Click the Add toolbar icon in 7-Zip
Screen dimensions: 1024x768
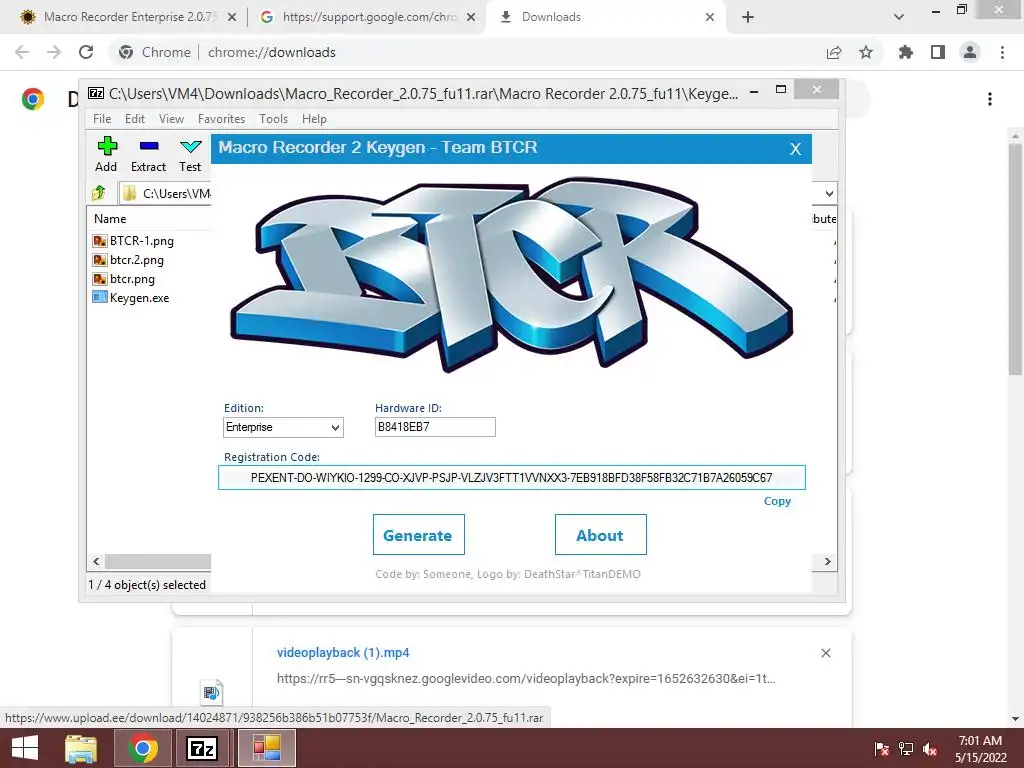tap(106, 154)
